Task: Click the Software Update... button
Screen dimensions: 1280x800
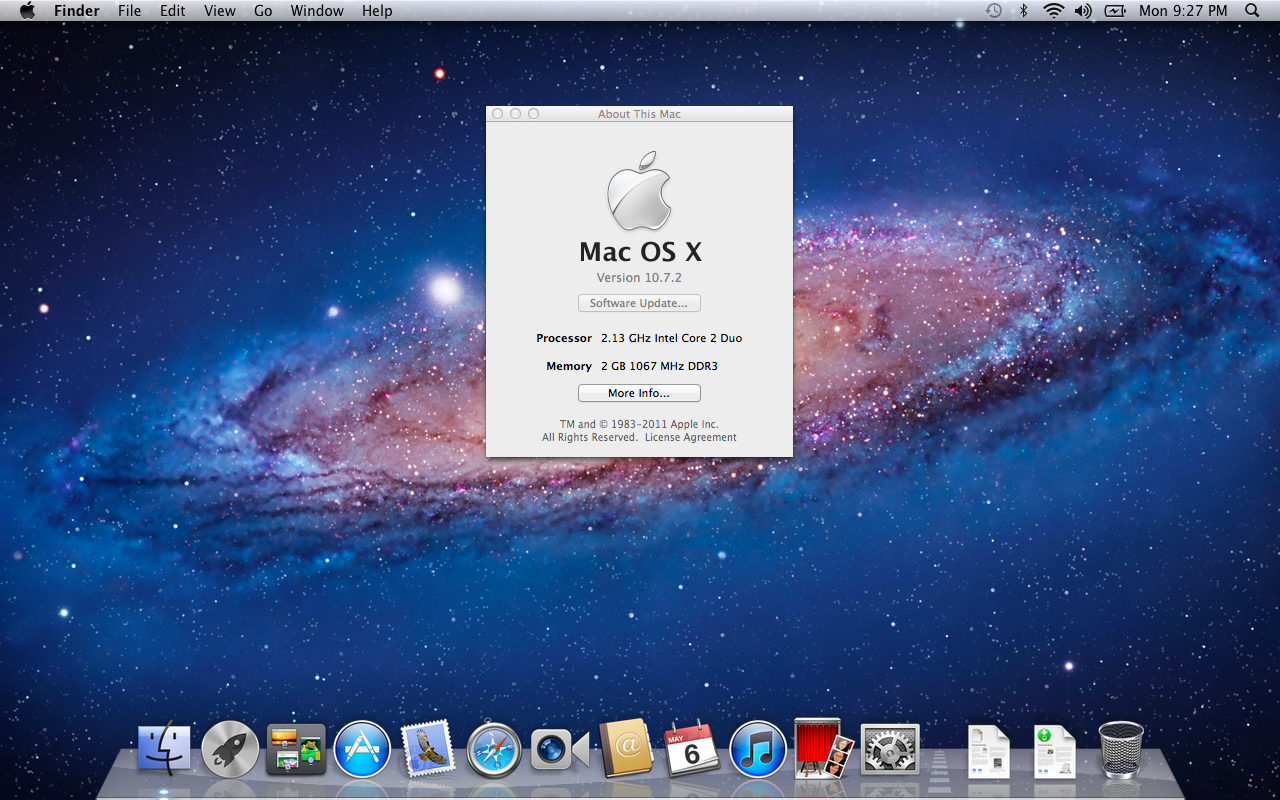Action: coord(639,303)
